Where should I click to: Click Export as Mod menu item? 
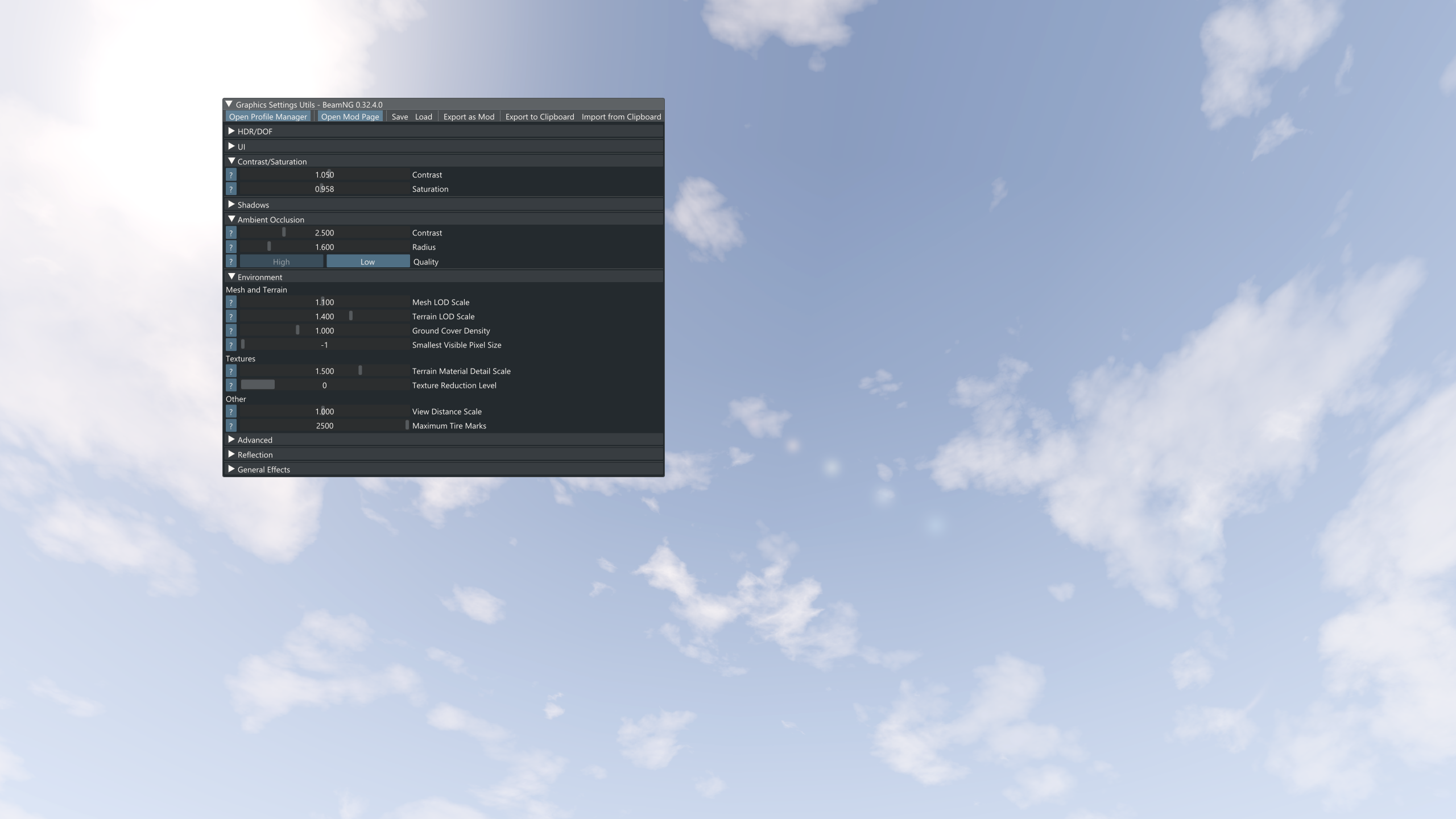(468, 117)
